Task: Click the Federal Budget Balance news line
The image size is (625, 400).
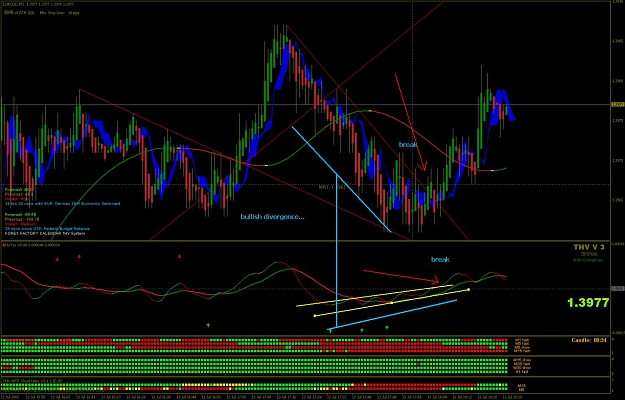Action: point(47,229)
